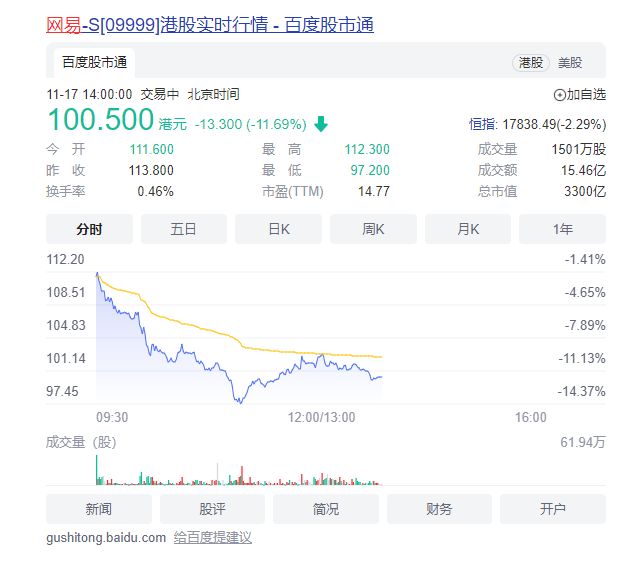
Task: Click the 112.20 price axis label
Action: [65, 260]
